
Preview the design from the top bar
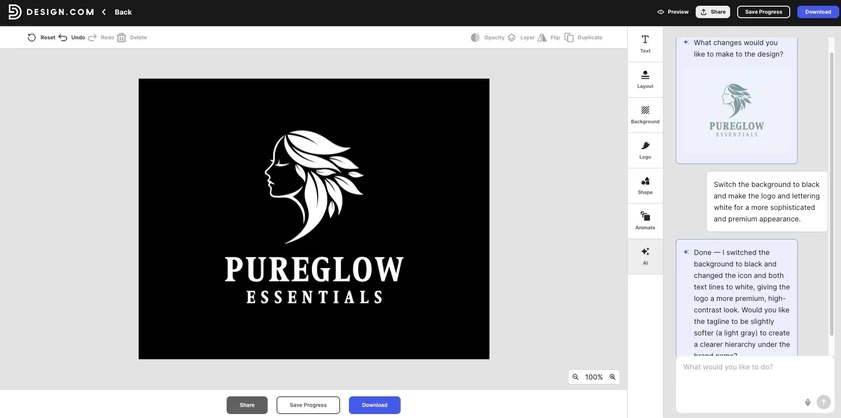click(673, 12)
